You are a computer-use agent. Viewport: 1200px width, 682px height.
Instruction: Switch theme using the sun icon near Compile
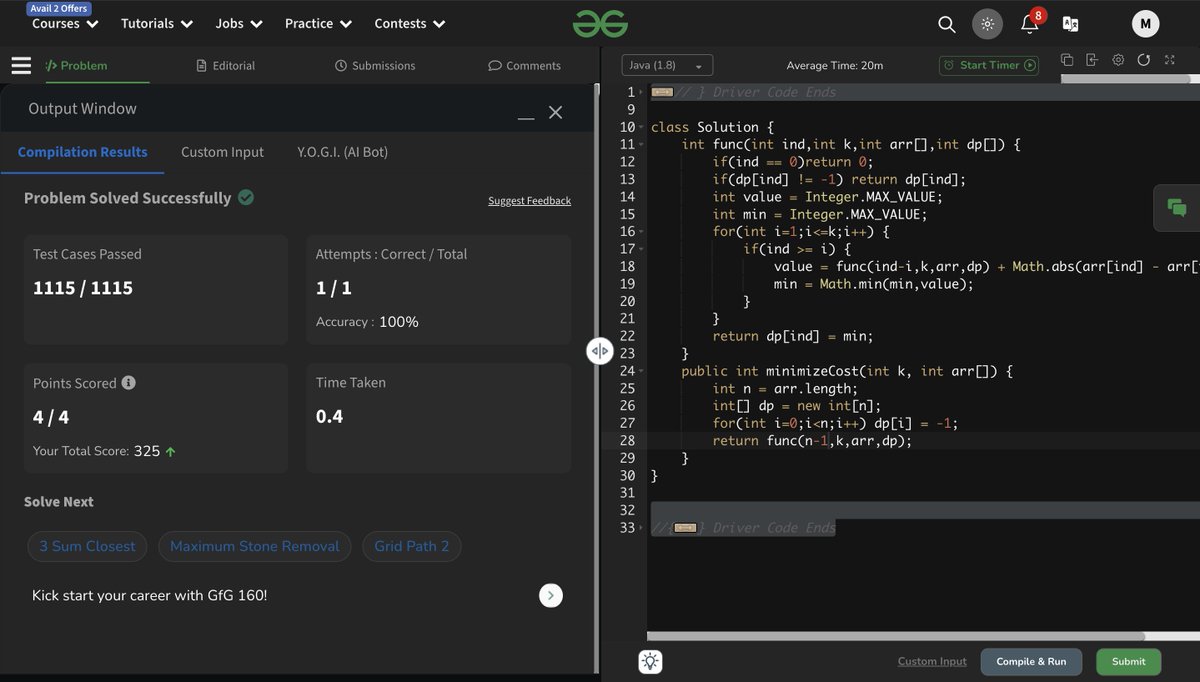point(650,661)
